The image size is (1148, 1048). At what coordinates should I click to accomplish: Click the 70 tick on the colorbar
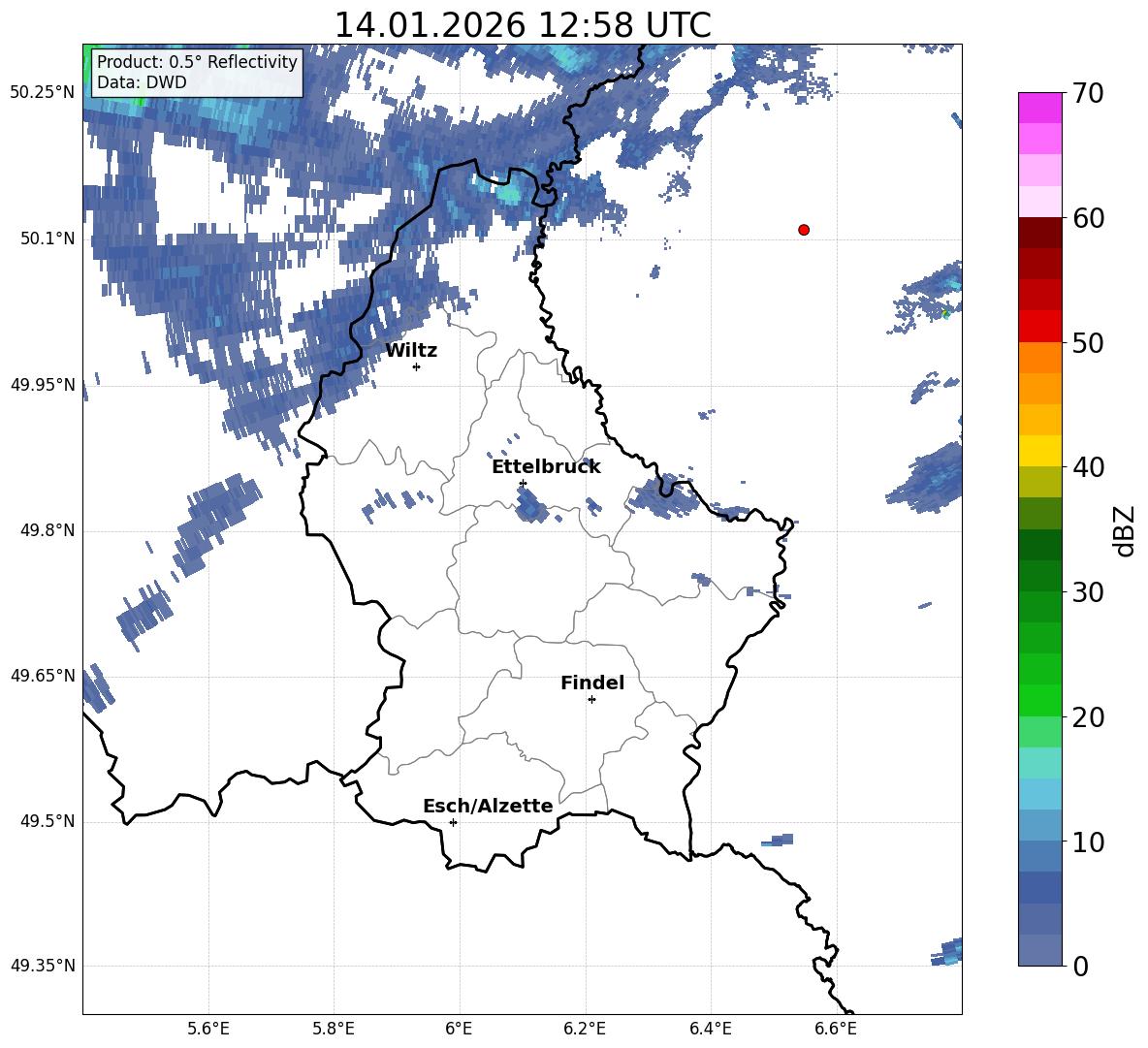pos(1088,94)
